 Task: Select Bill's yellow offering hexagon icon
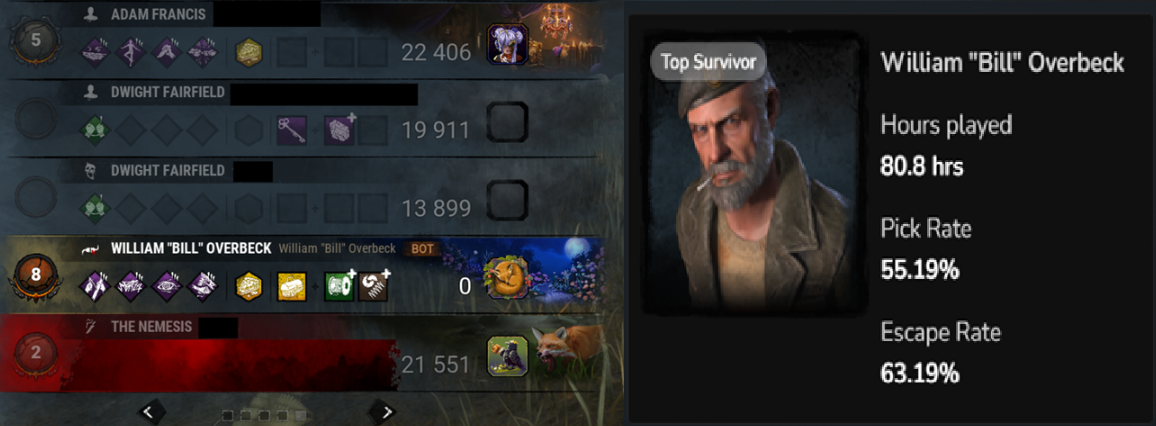[x=249, y=286]
